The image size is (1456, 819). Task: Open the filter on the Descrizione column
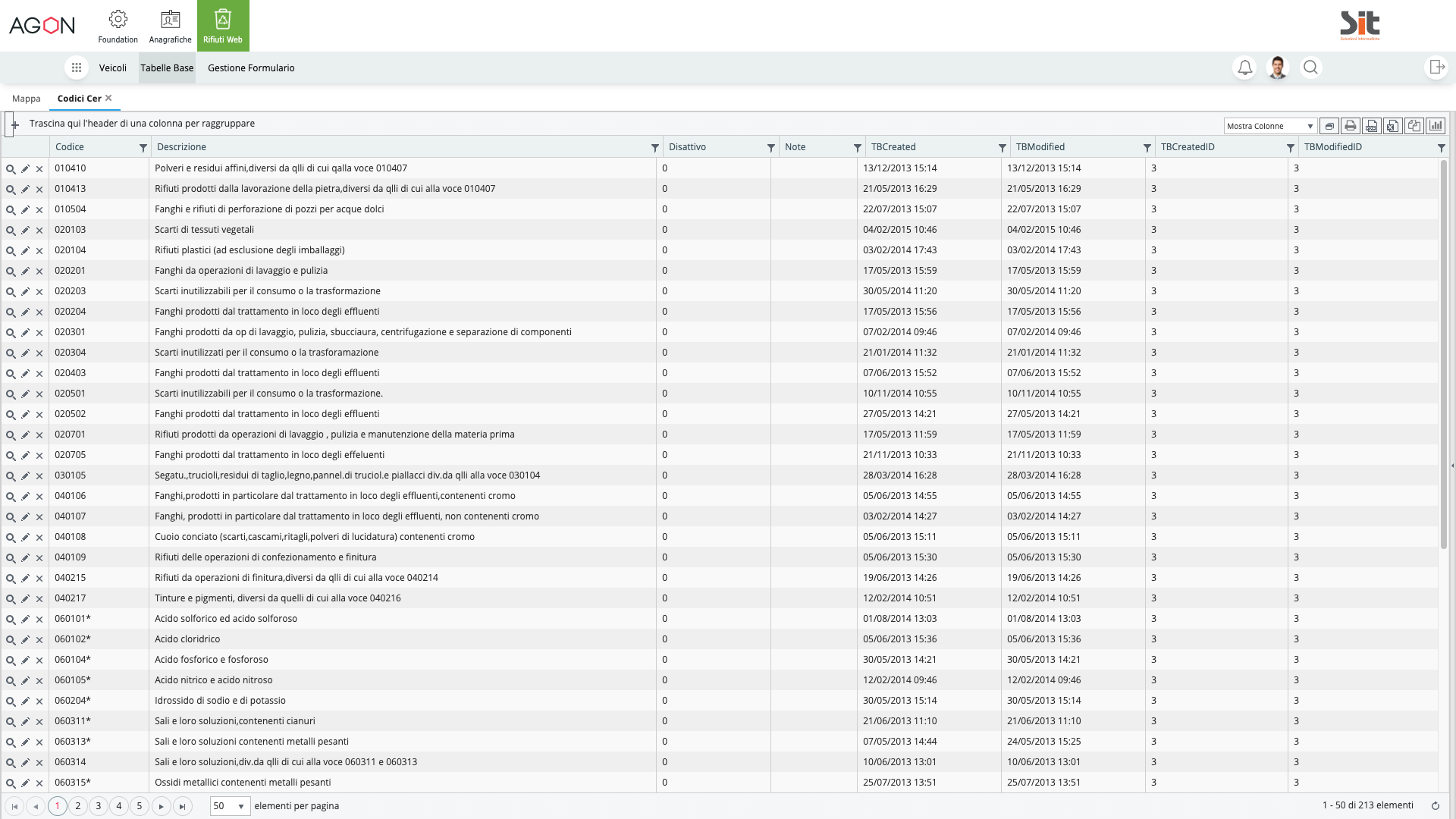click(x=654, y=147)
